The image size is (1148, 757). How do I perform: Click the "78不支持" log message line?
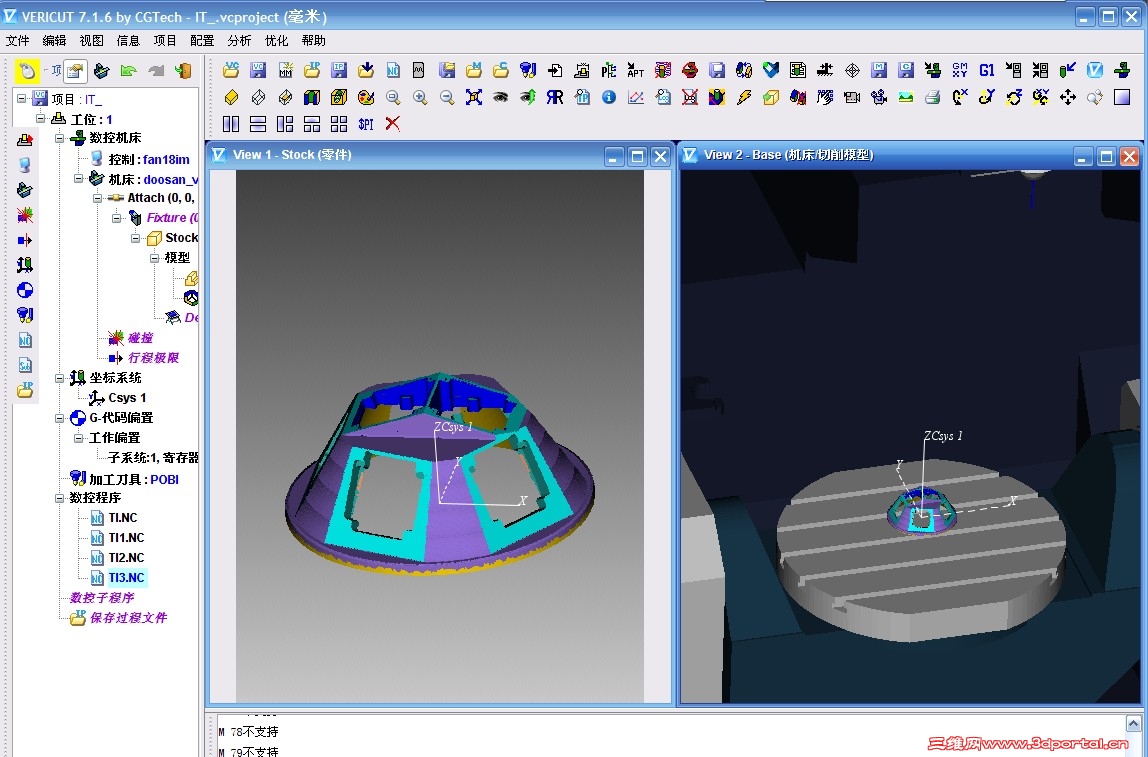(x=254, y=731)
